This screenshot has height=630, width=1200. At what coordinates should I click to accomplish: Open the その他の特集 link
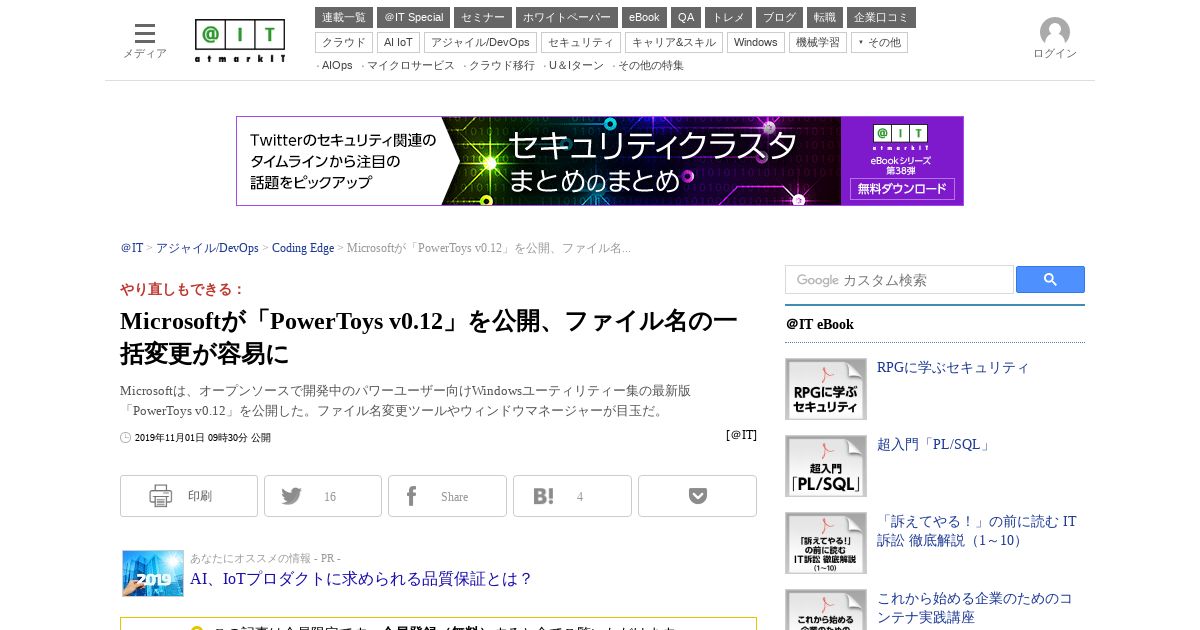651,65
